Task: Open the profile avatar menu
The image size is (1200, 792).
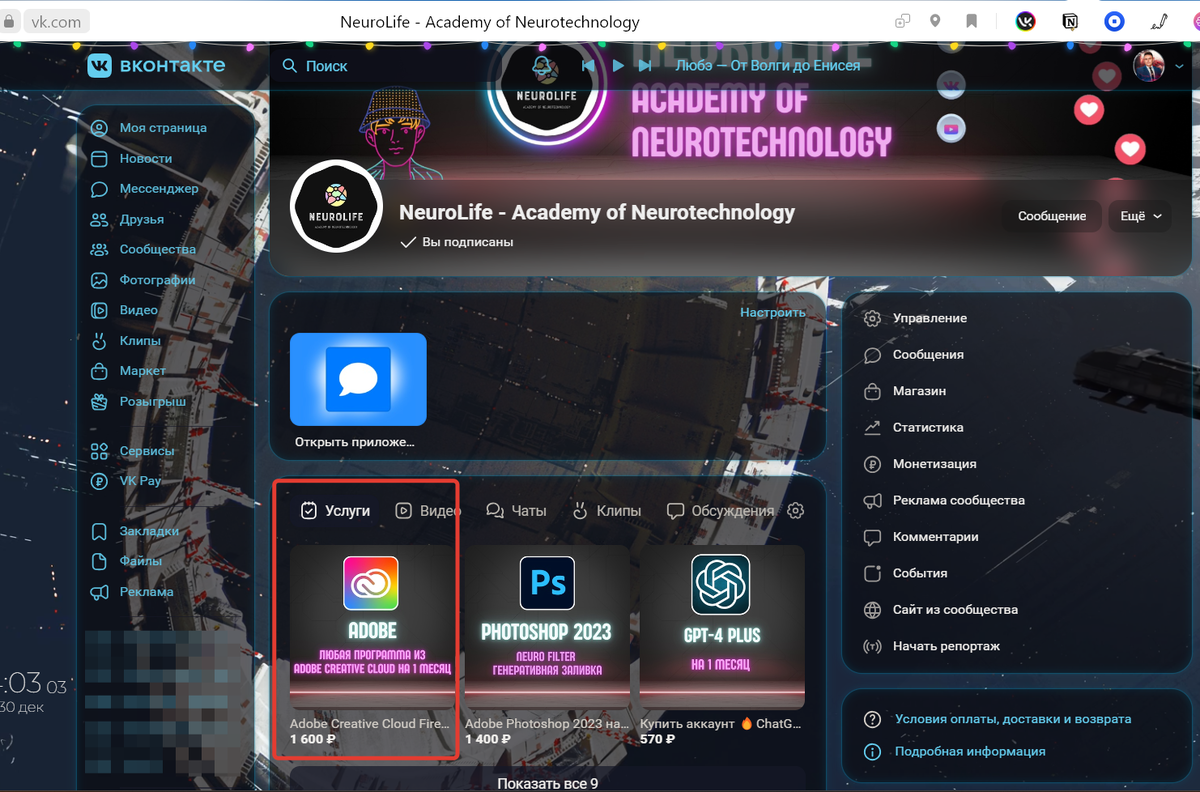Action: pyautogui.click(x=1149, y=66)
